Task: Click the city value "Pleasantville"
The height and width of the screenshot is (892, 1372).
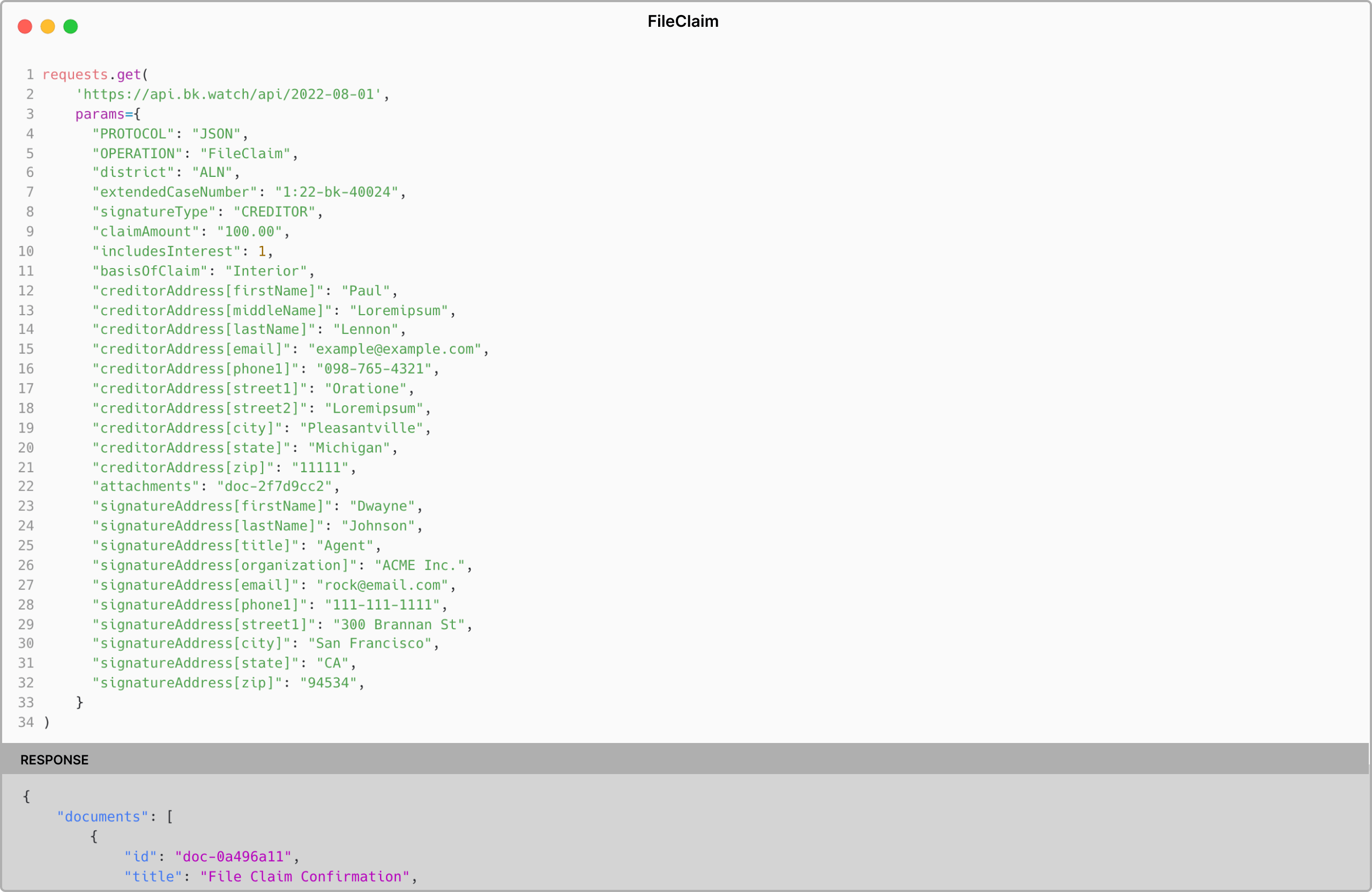Action: point(361,428)
